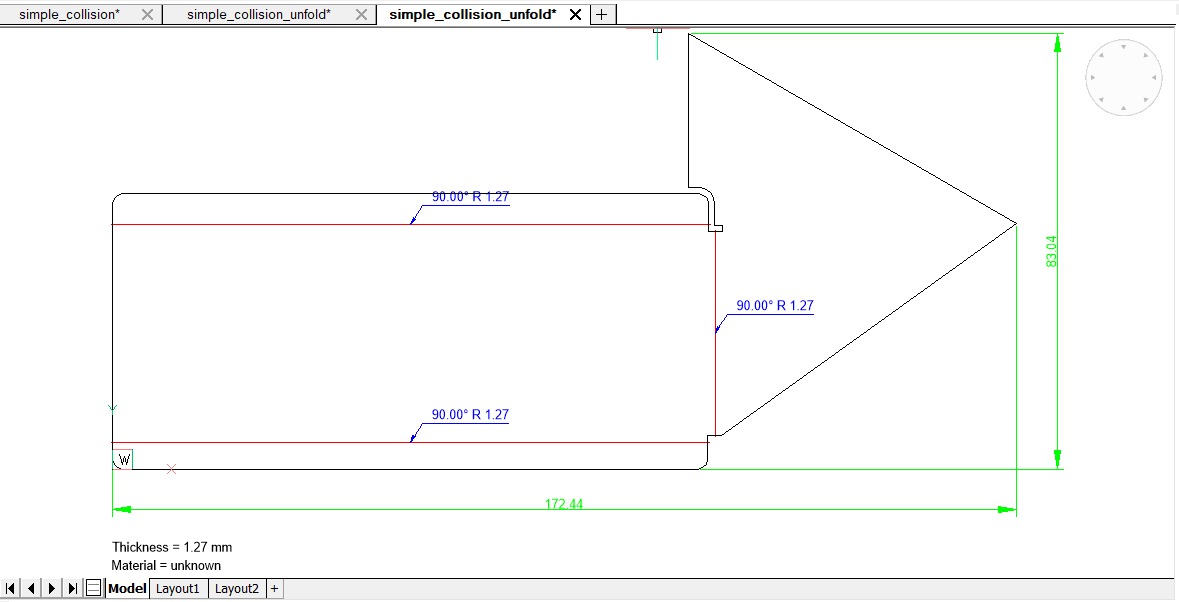The height and width of the screenshot is (602, 1179).
Task: Jump to the last layout tab arrow
Action: coord(72,588)
